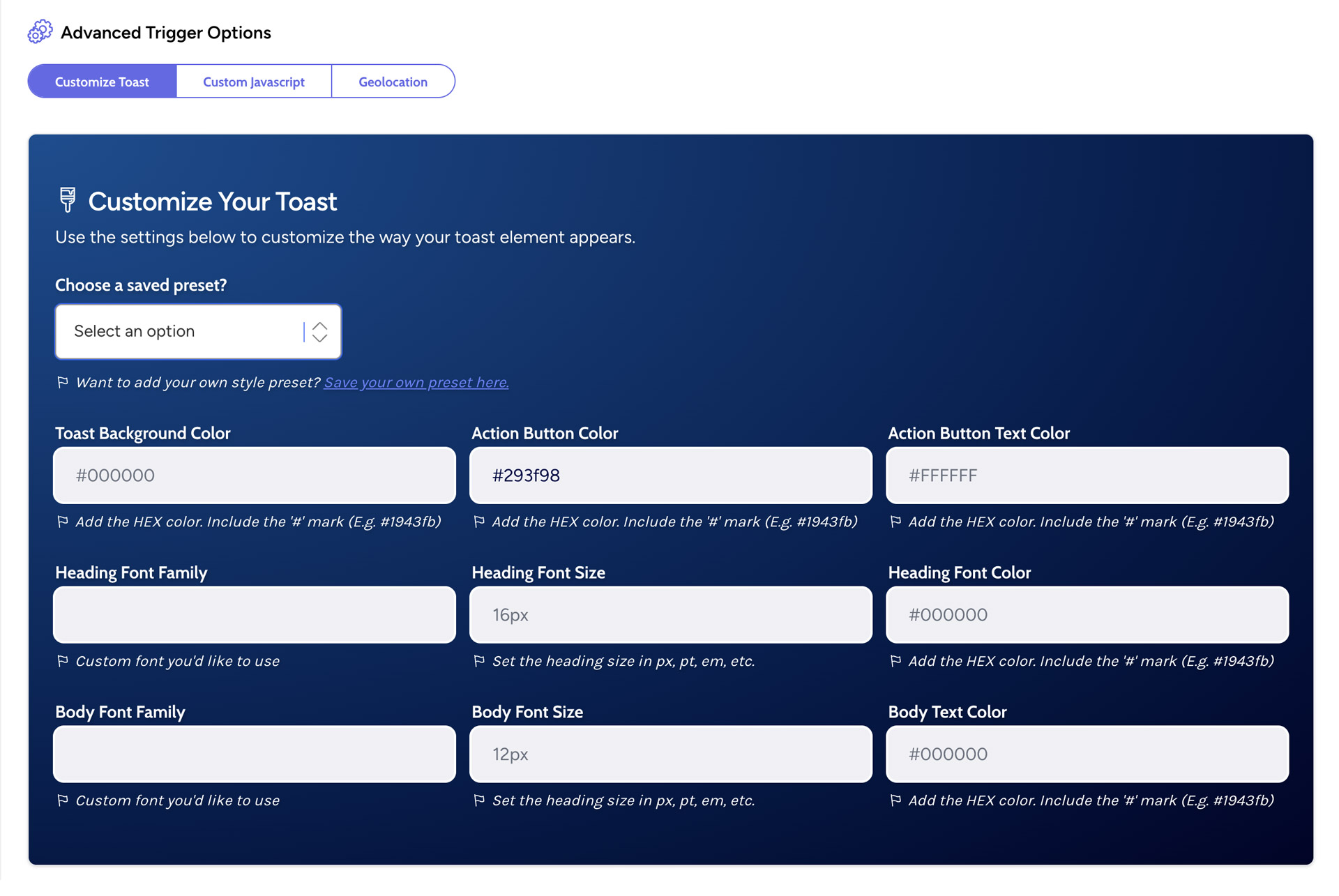Click into the Body Font Family input
Viewport: 1339px width, 896px height.
click(255, 755)
